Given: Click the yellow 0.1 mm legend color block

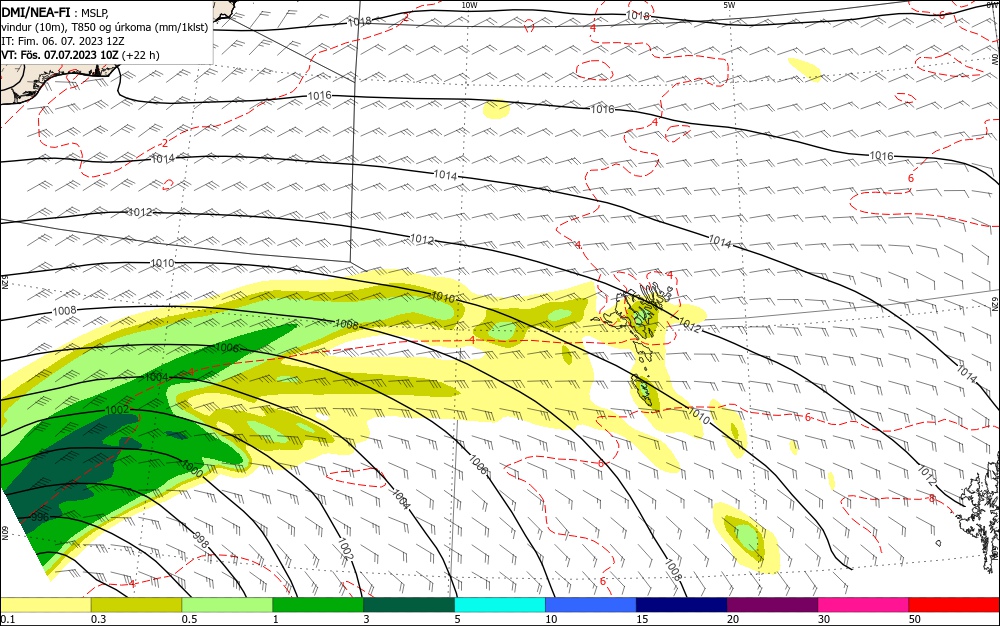Looking at the screenshot, I should pyautogui.click(x=45, y=605).
